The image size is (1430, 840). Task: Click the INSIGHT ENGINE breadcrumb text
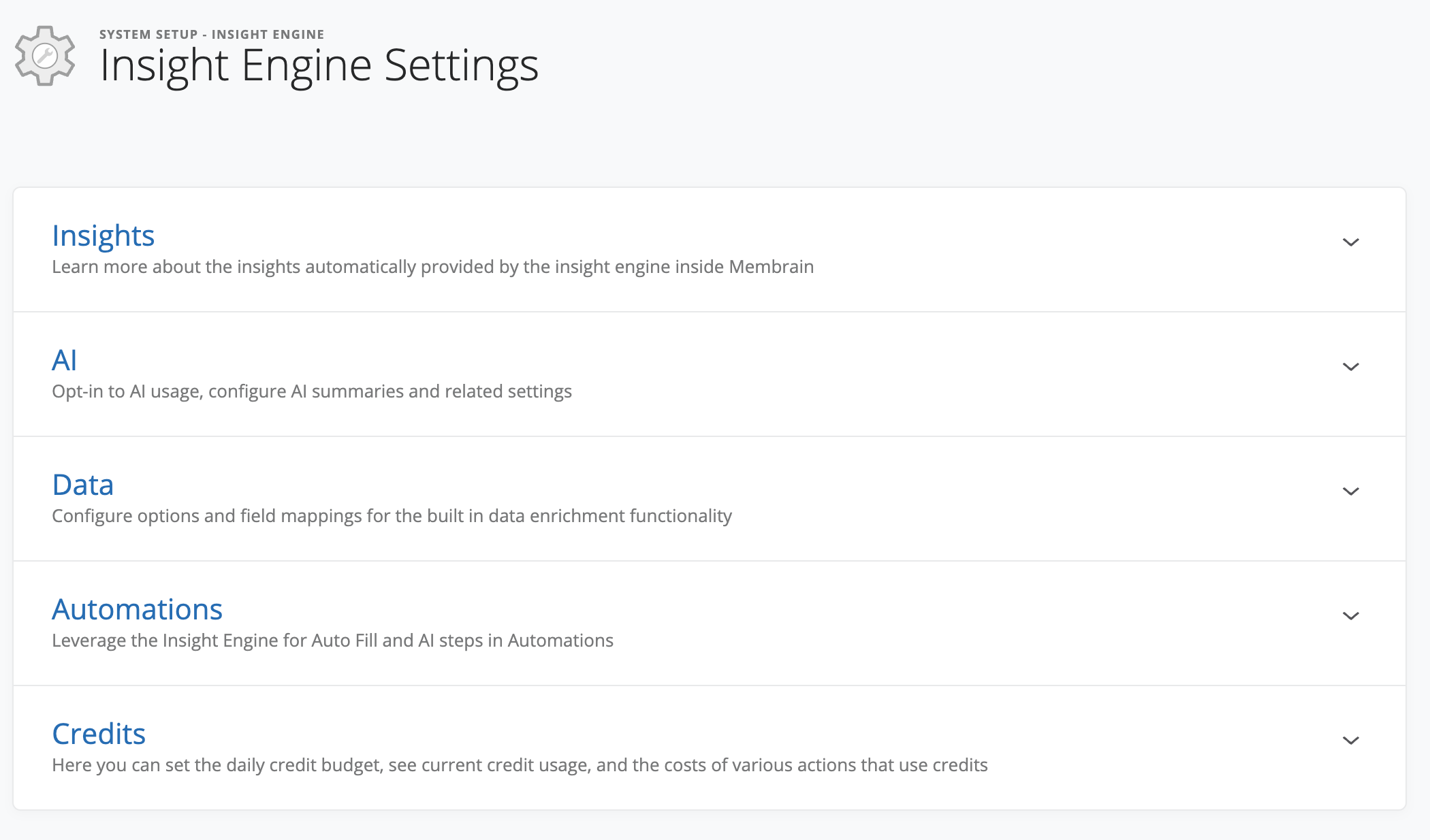point(268,35)
